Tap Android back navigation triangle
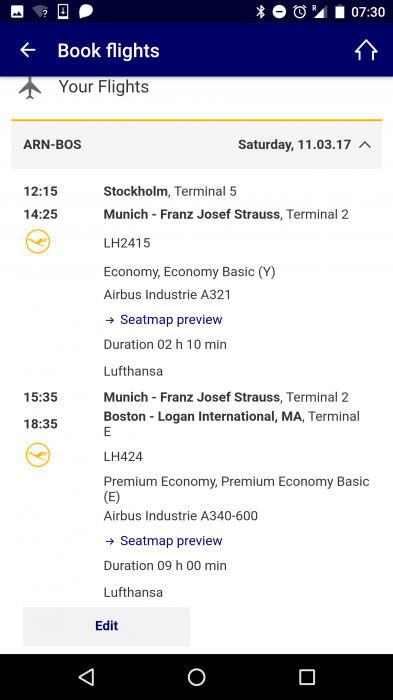Image resolution: width=393 pixels, height=700 pixels. point(86,677)
